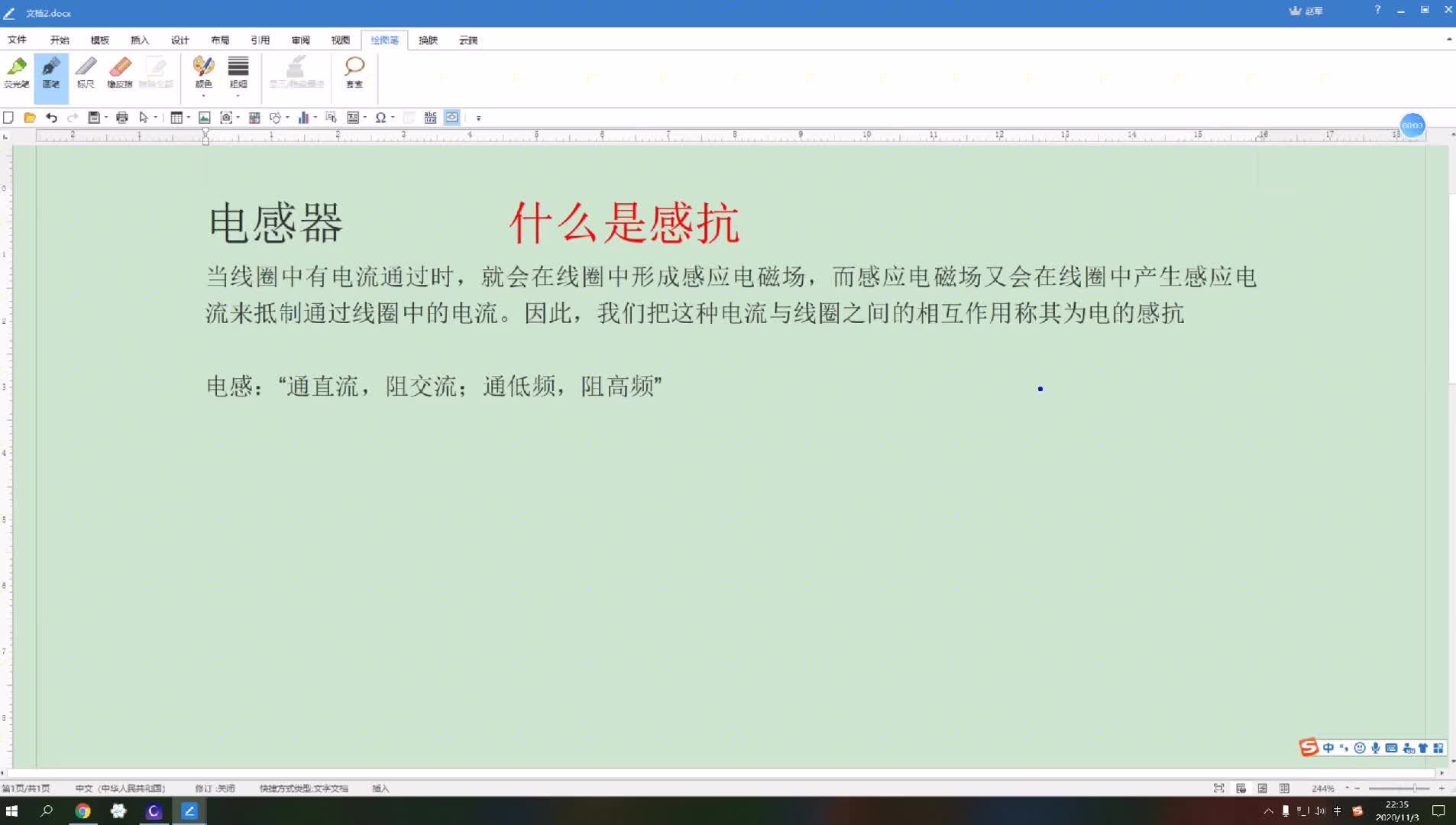This screenshot has height=825, width=1456.
Task: Insert a symbol with Omega icon
Action: (x=380, y=118)
